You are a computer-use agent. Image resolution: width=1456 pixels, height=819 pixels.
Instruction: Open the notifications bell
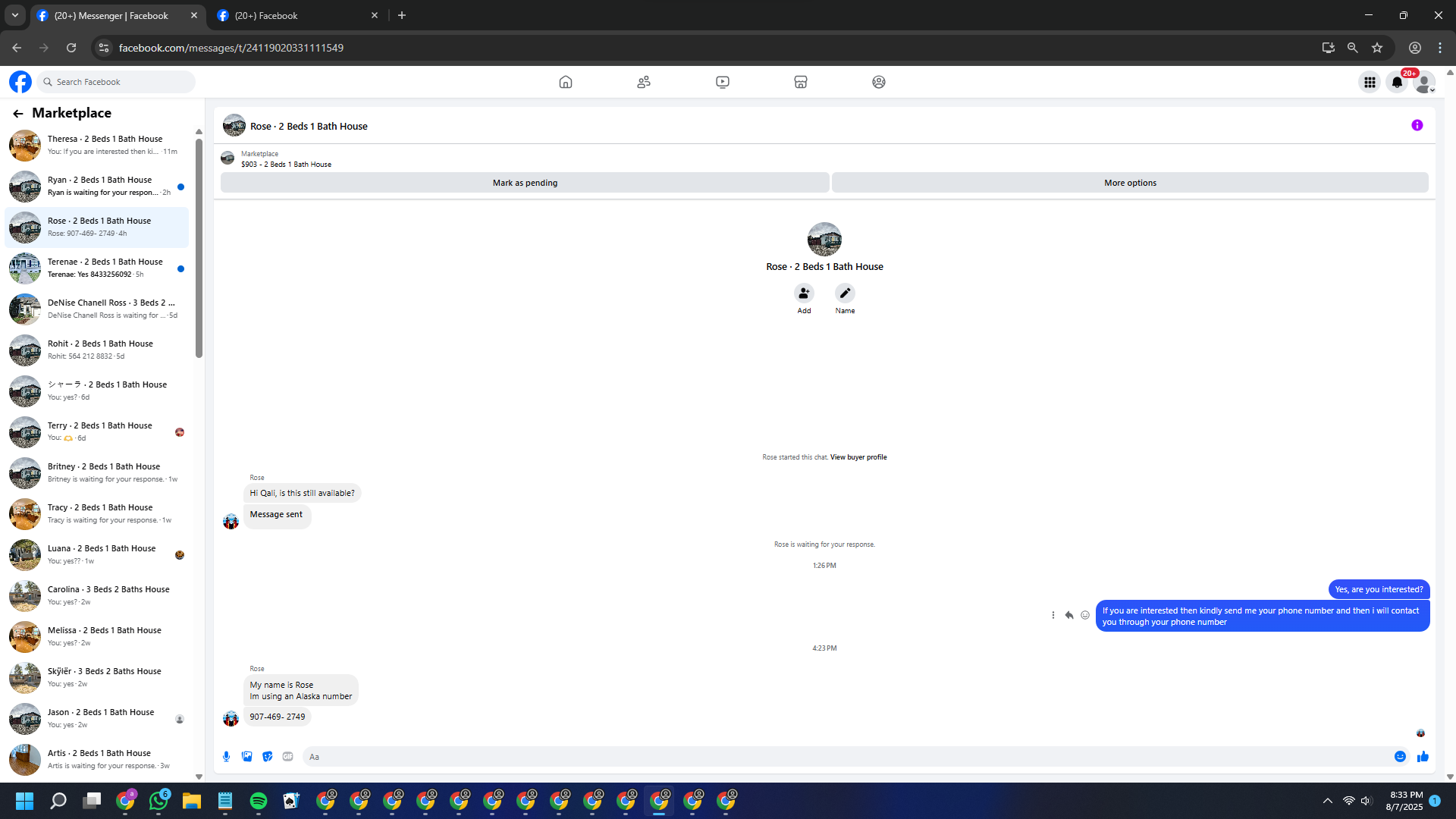(1397, 82)
